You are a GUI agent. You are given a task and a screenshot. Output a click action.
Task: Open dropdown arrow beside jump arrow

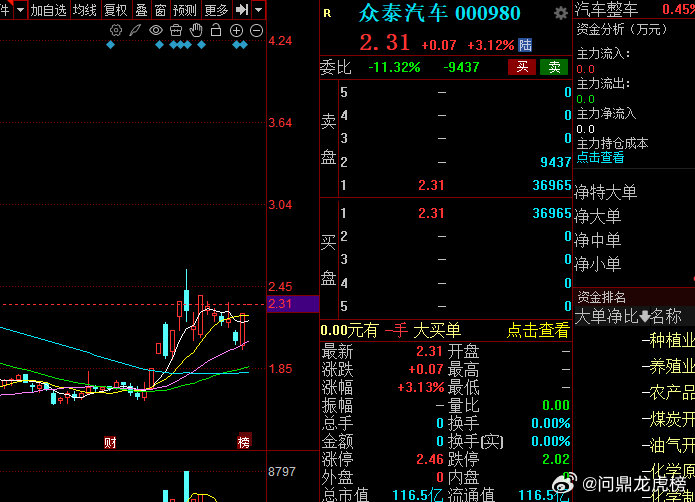(258, 9)
